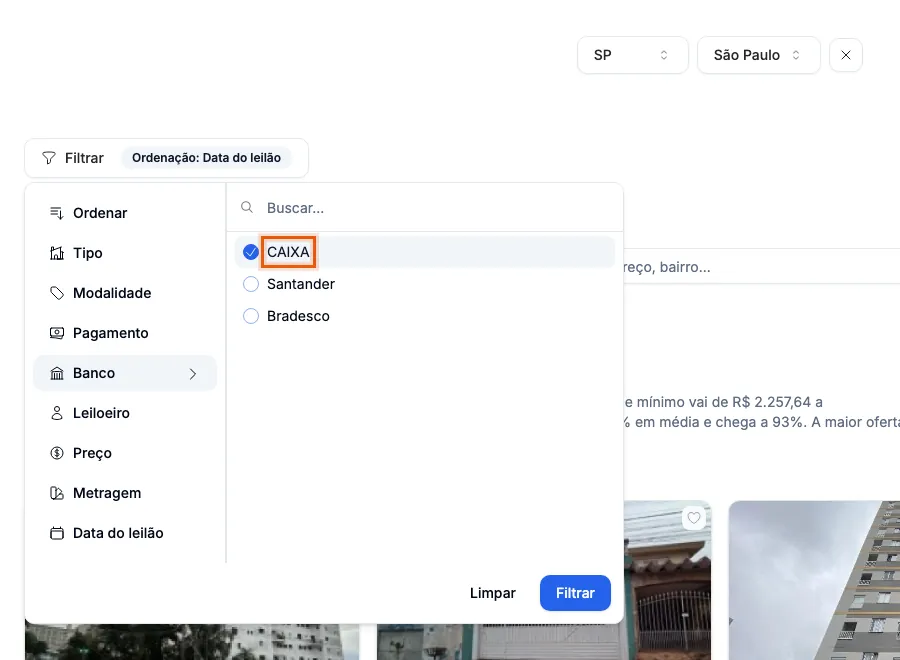
Task: Click the magnifier icon beside Buscar
Action: pos(247,207)
